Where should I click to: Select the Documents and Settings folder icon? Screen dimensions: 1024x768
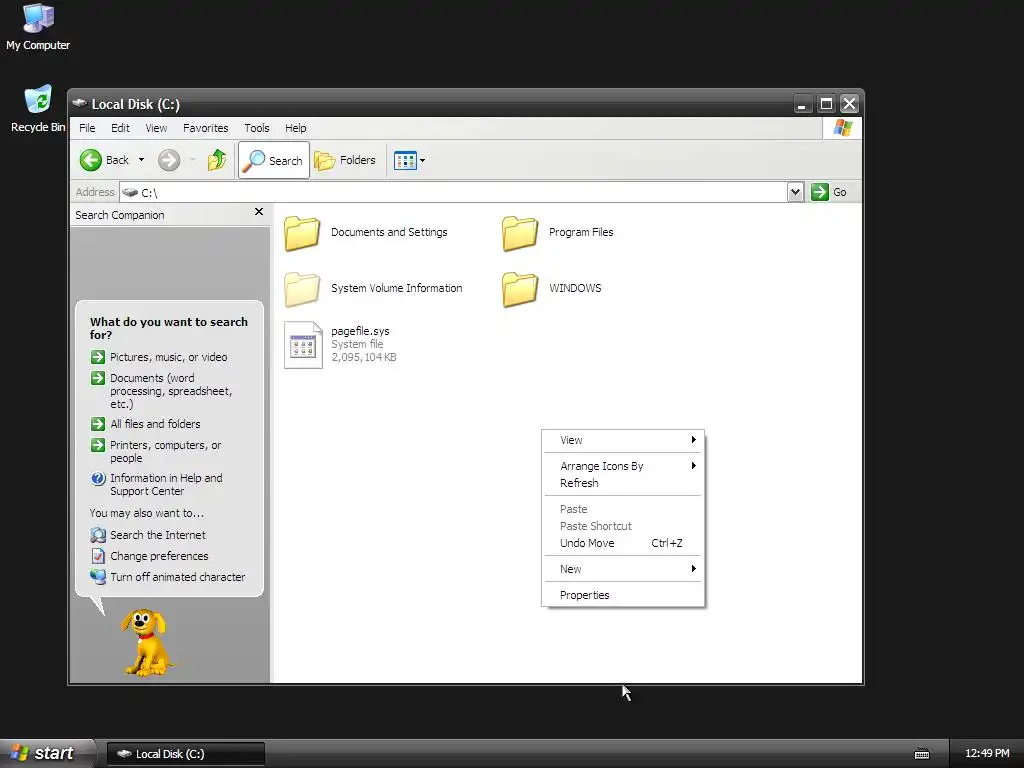pos(302,233)
